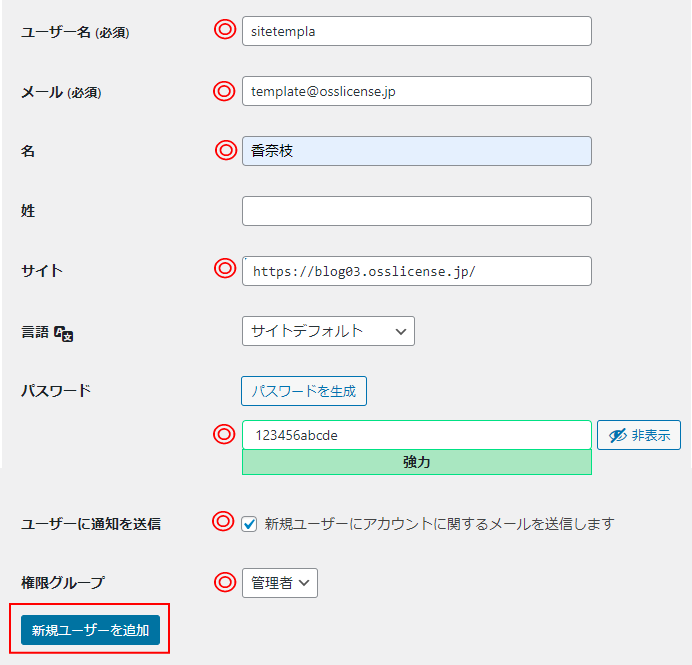Click the red circle marker beside password field
This screenshot has width=692, height=665.
coord(225,434)
